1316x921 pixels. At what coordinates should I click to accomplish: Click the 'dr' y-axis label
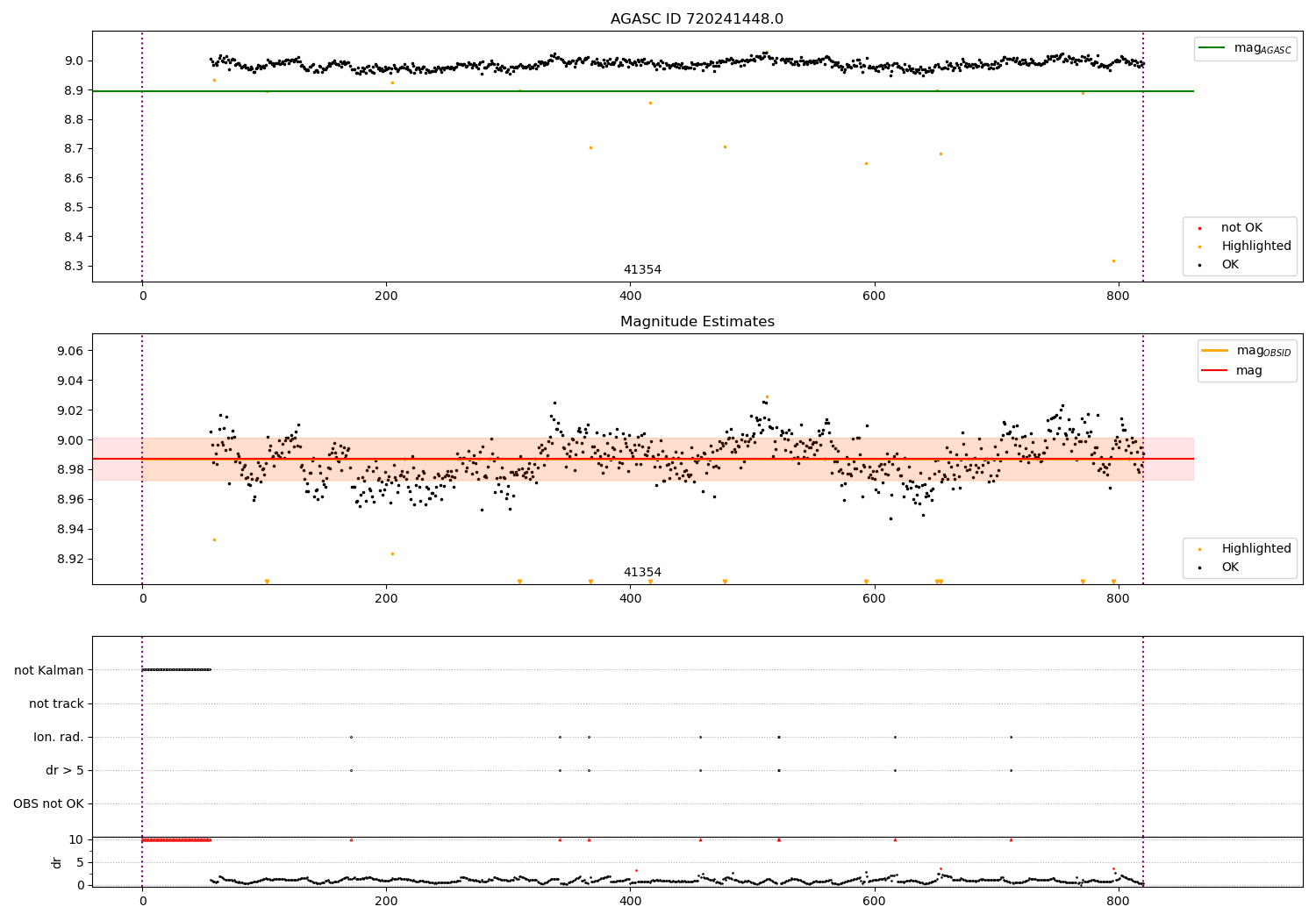pyautogui.click(x=57, y=862)
